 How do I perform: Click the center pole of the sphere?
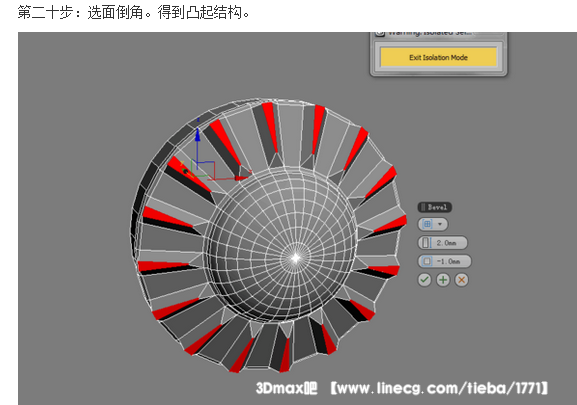(295, 258)
